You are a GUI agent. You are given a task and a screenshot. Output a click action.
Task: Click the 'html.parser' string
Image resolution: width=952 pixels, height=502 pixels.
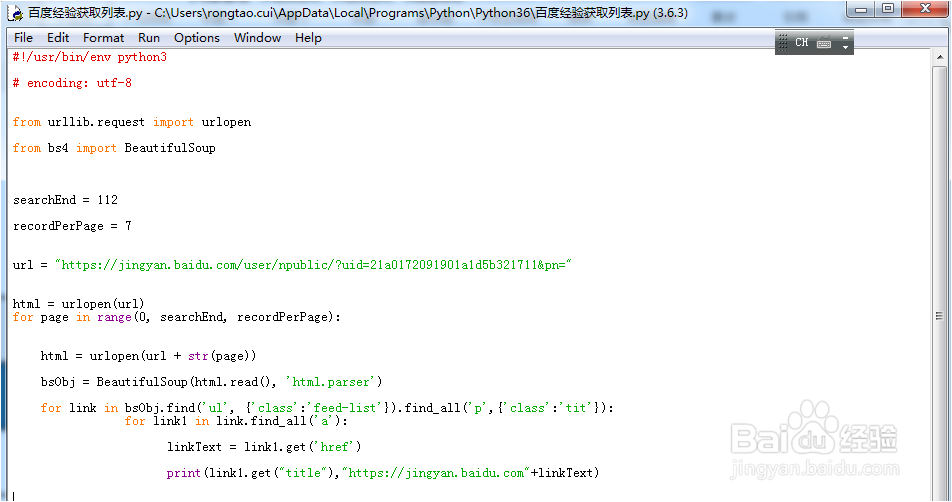pyautogui.click(x=330, y=382)
